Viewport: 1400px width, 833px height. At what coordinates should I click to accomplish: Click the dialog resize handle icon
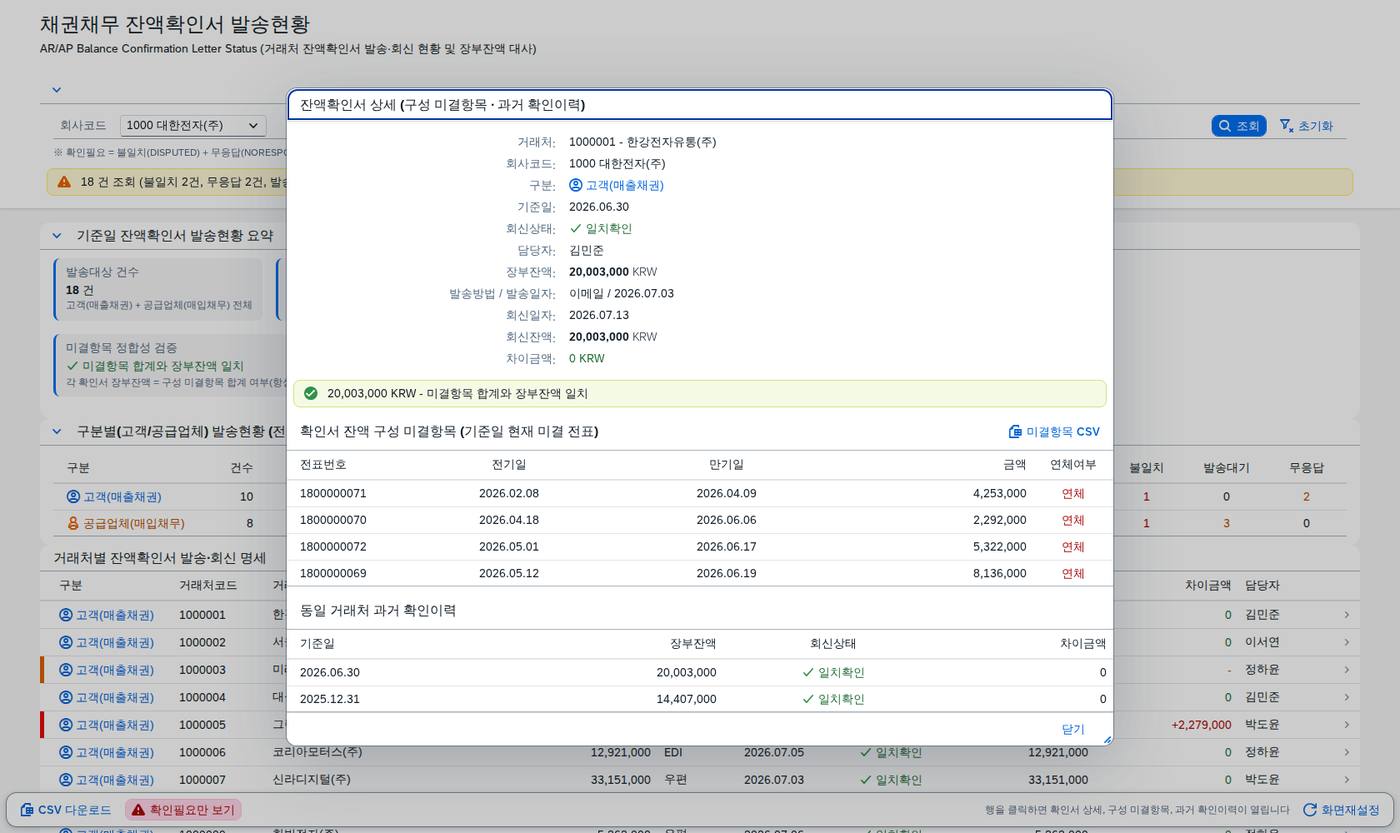click(1106, 739)
